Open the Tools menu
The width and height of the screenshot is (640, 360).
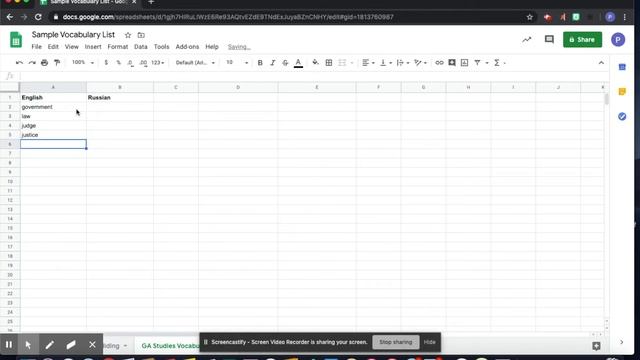161,47
